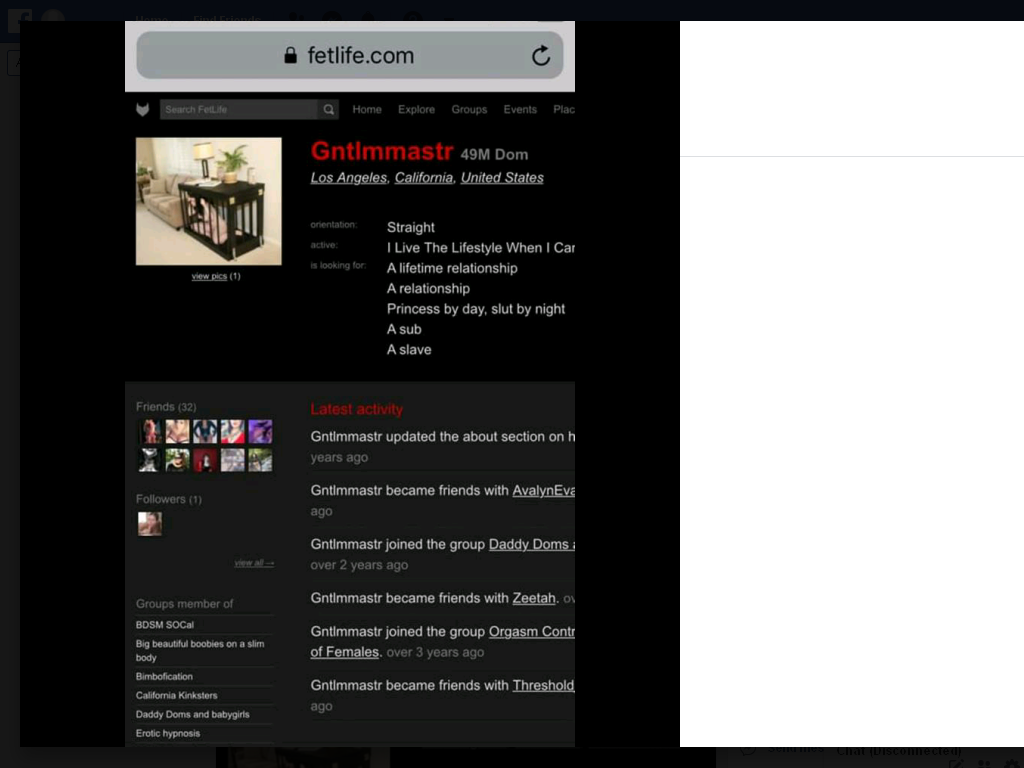
Task: Open the Erotic hypnosis group
Action: [168, 733]
